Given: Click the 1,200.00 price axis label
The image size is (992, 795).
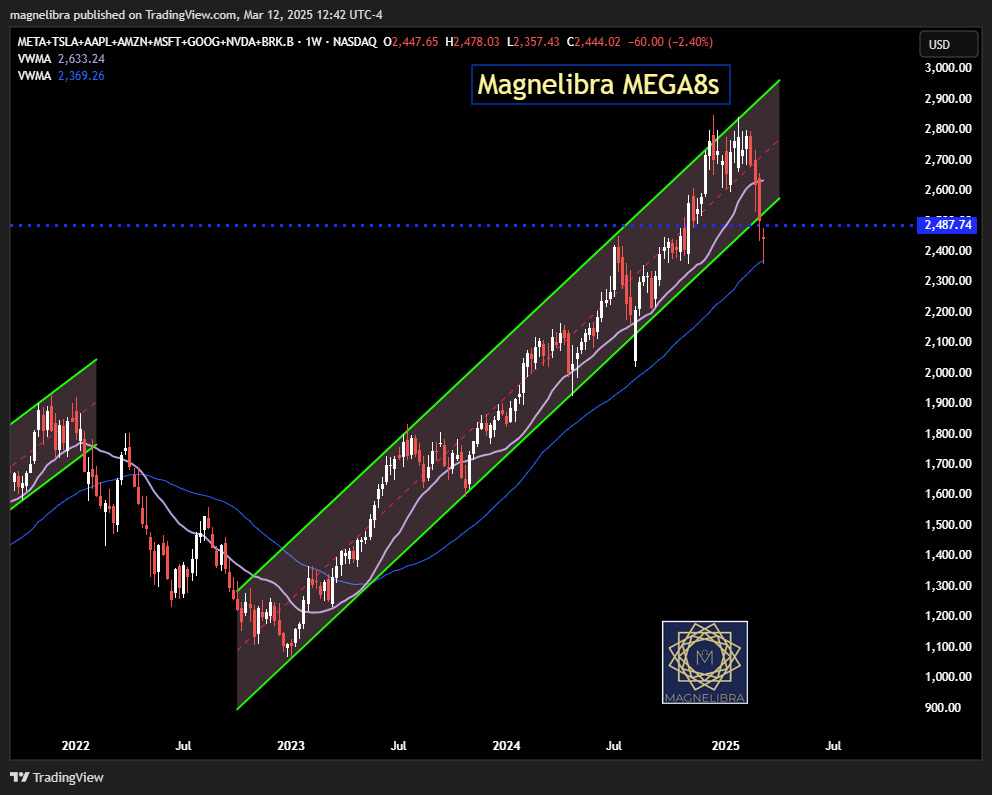Looking at the screenshot, I should (948, 615).
